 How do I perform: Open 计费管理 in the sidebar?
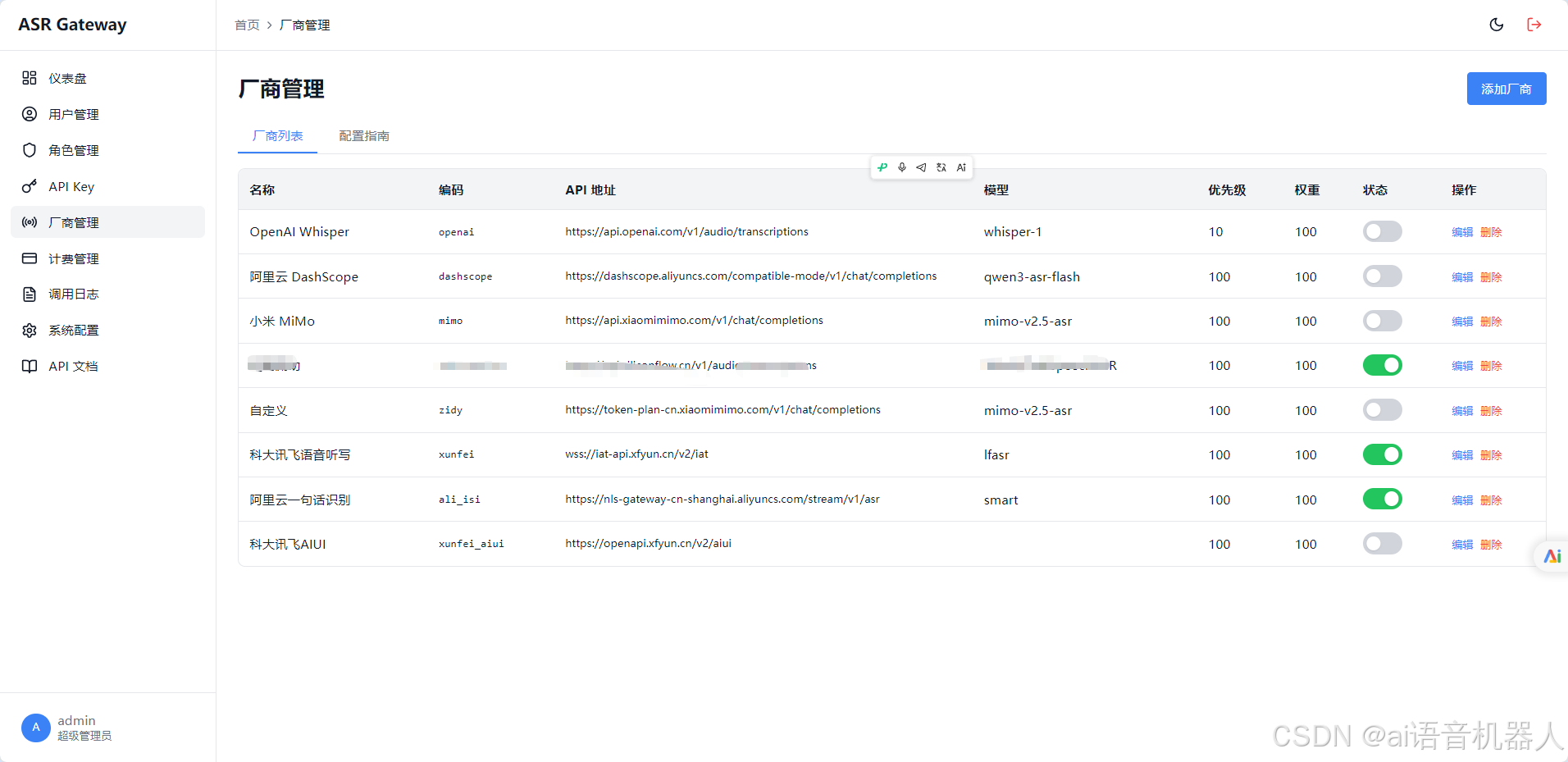107,258
